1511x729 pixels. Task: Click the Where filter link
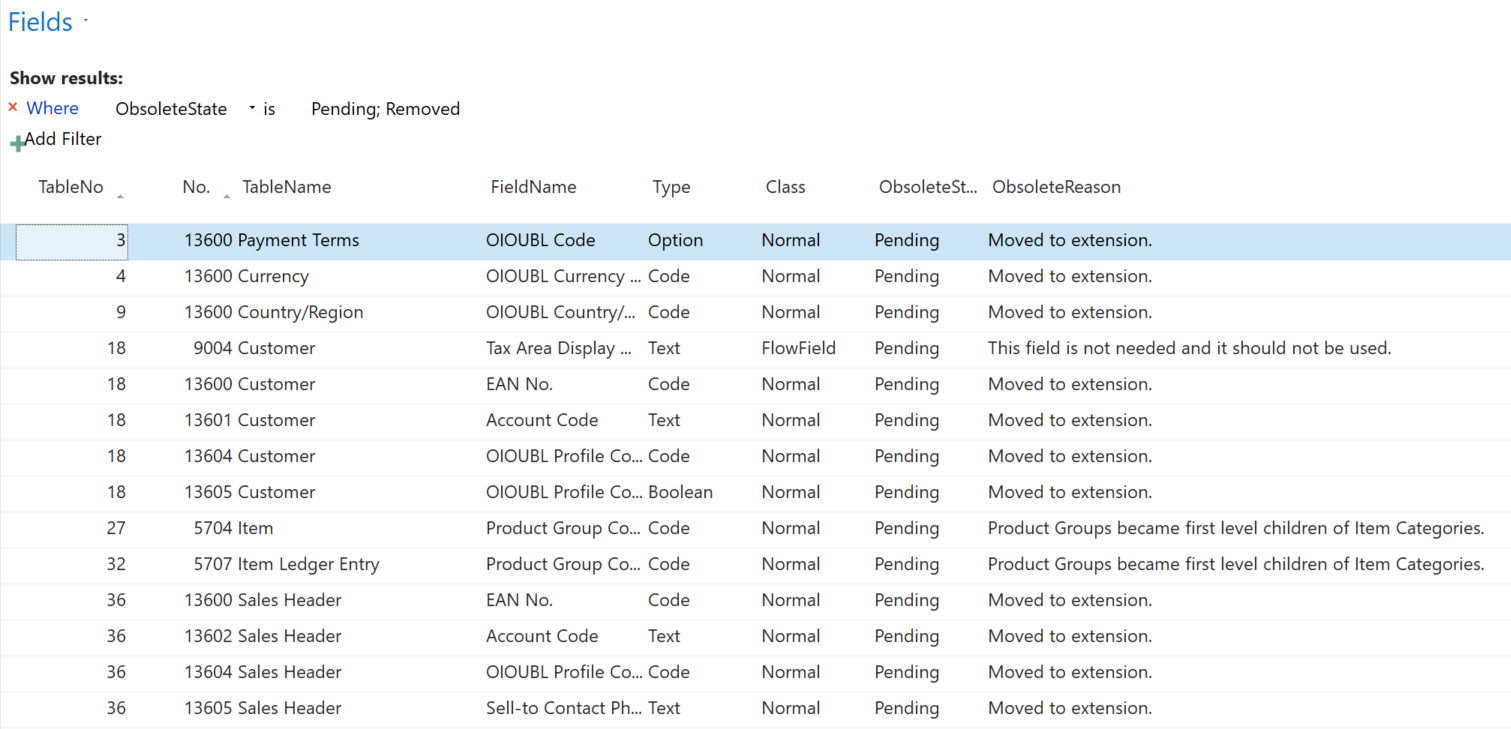point(52,109)
